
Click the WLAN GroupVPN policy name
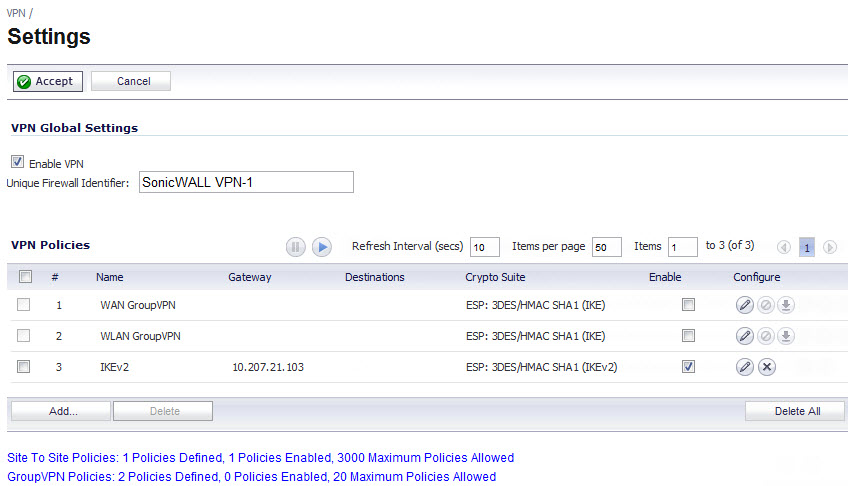point(141,336)
